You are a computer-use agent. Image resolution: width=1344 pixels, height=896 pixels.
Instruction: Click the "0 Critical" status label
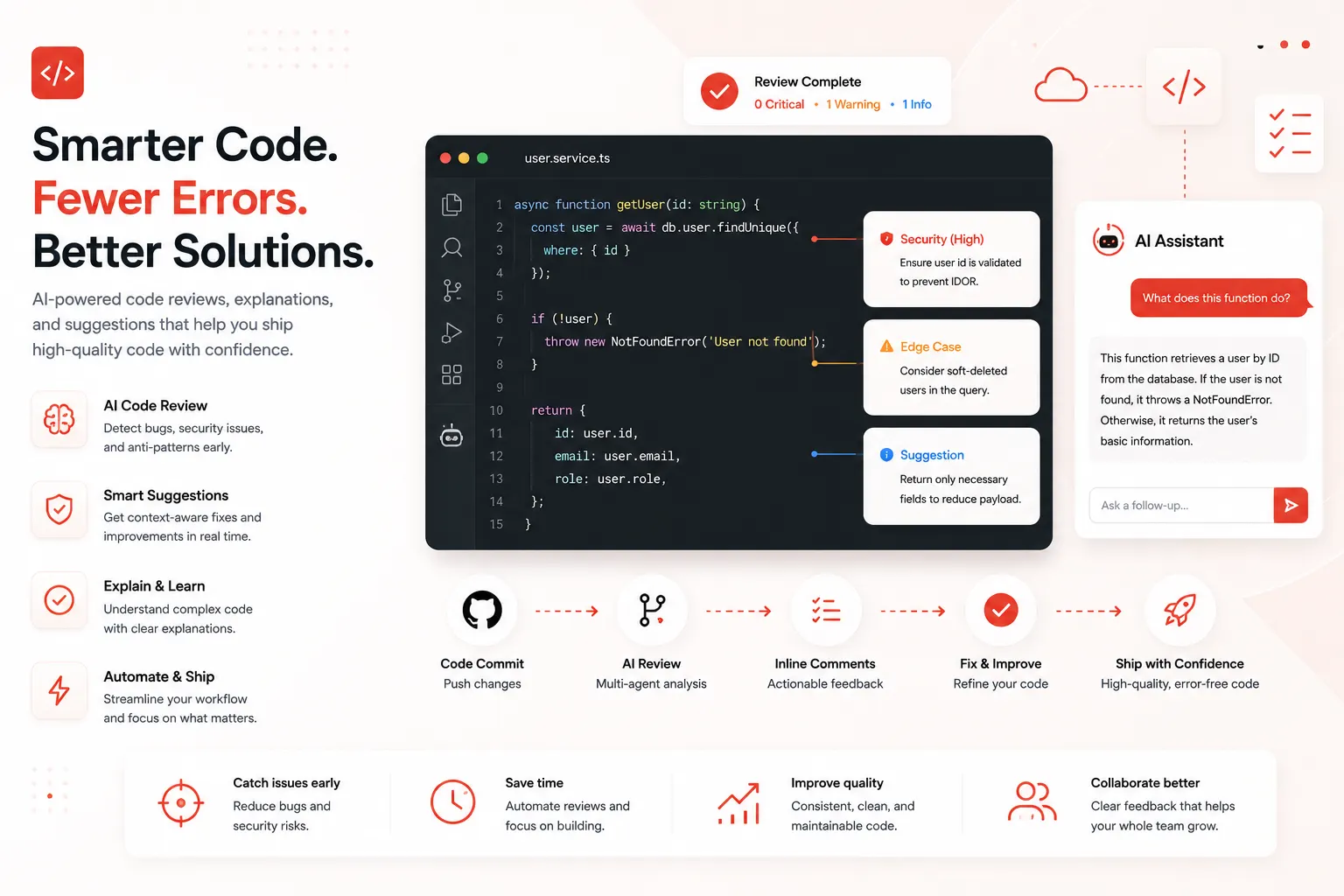[x=779, y=104]
